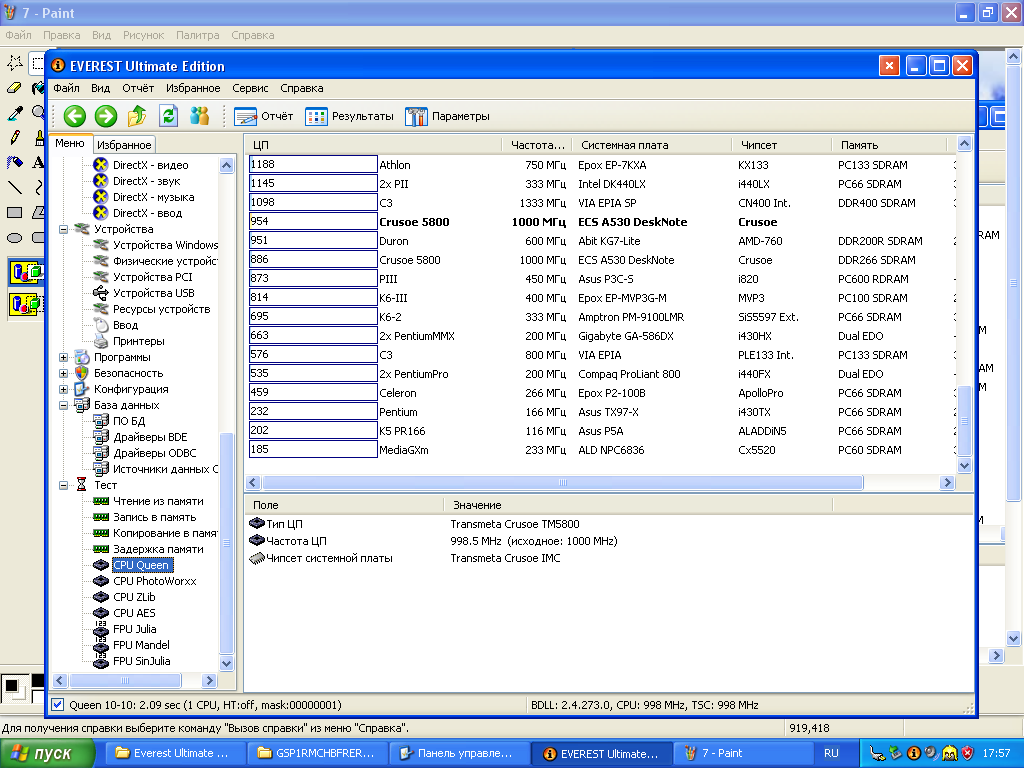This screenshot has width=1024, height=768.
Task: Open FPU SinJulia benchmark
Action: pyautogui.click(x=141, y=661)
